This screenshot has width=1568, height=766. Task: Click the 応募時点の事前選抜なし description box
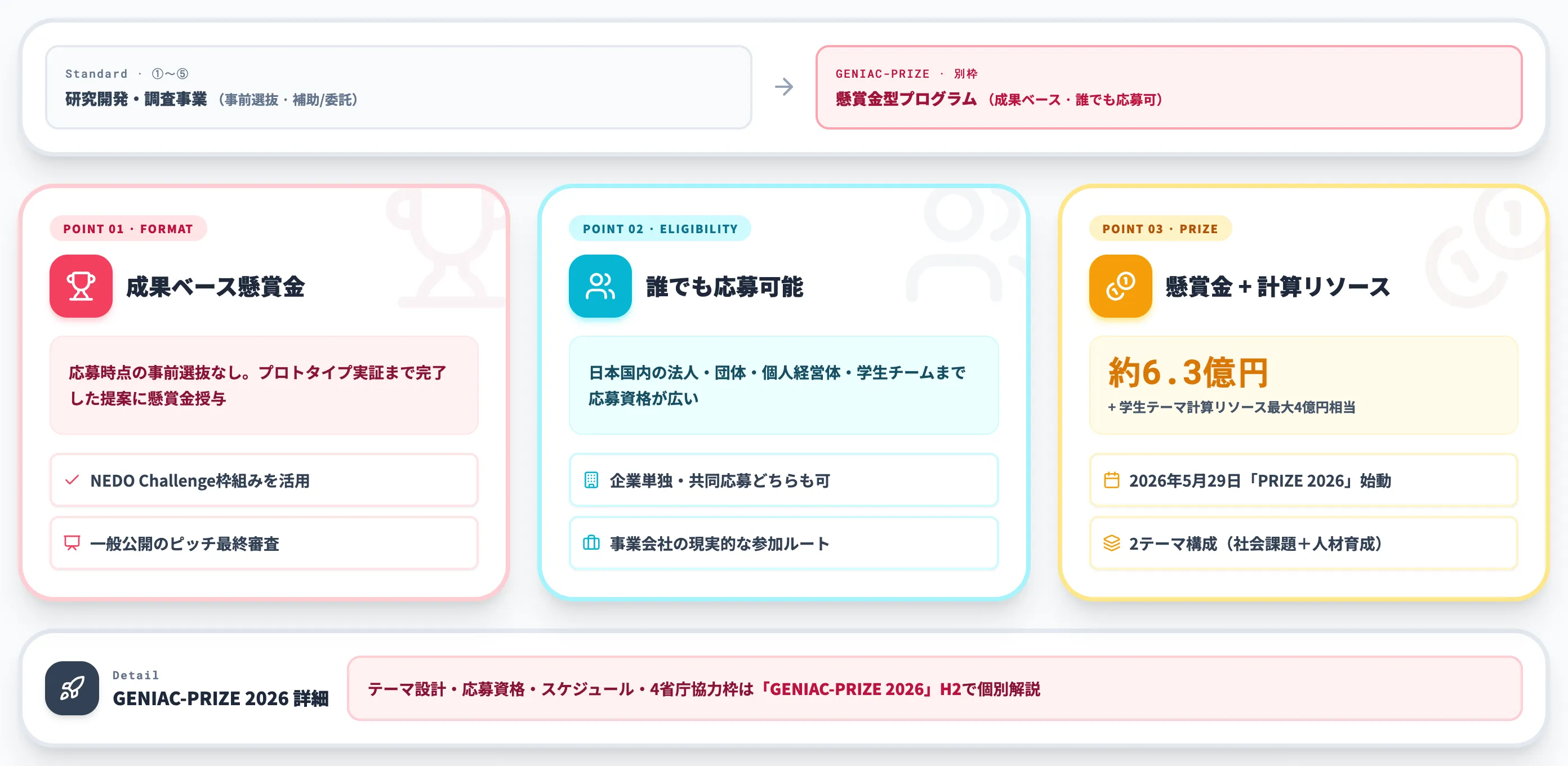coord(264,385)
